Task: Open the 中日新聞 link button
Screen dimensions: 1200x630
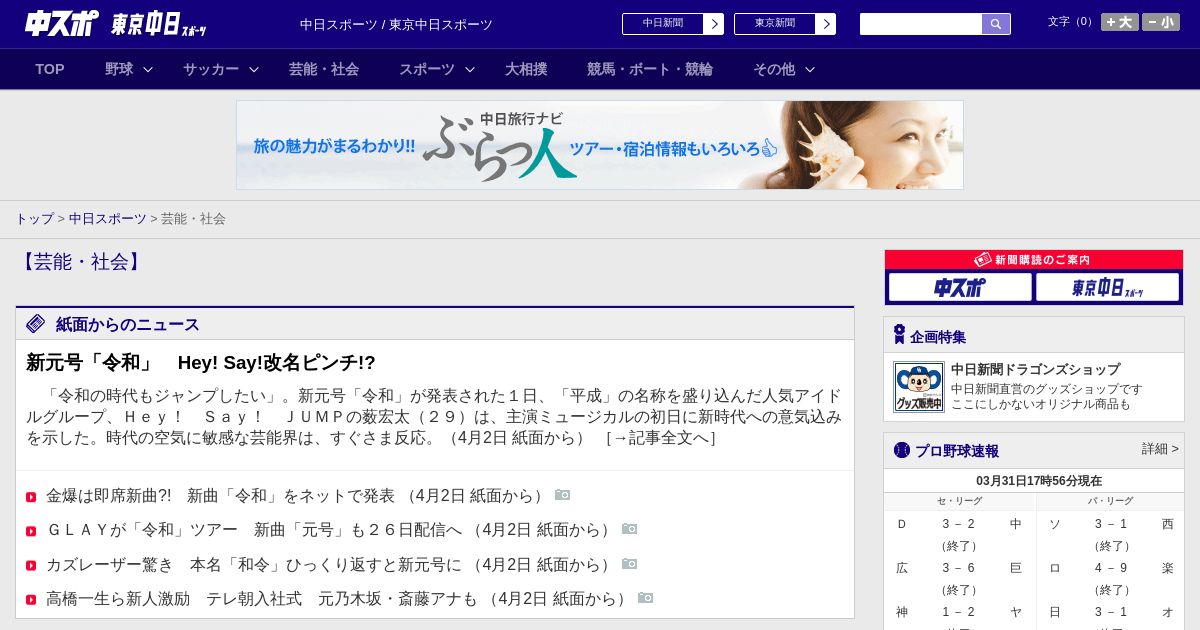Action: [x=662, y=24]
